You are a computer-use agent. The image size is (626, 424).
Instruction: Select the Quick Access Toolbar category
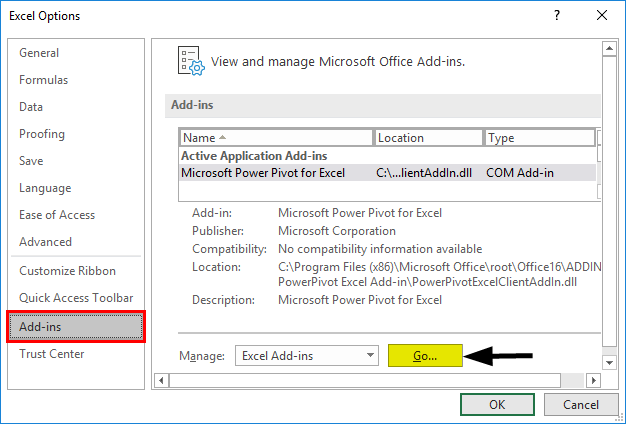pyautogui.click(x=76, y=298)
